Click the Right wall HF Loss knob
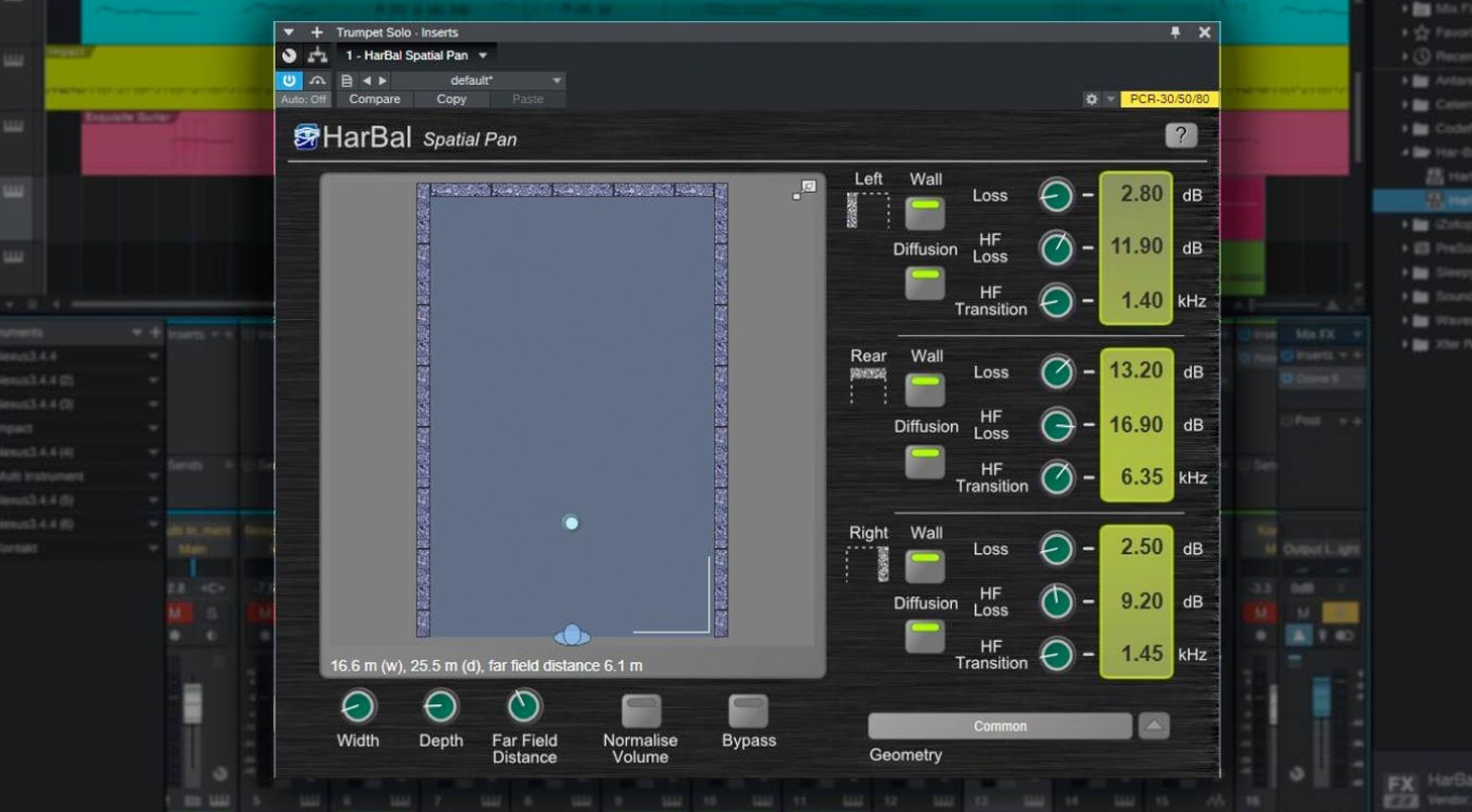This screenshot has width=1472, height=812. tap(1056, 602)
